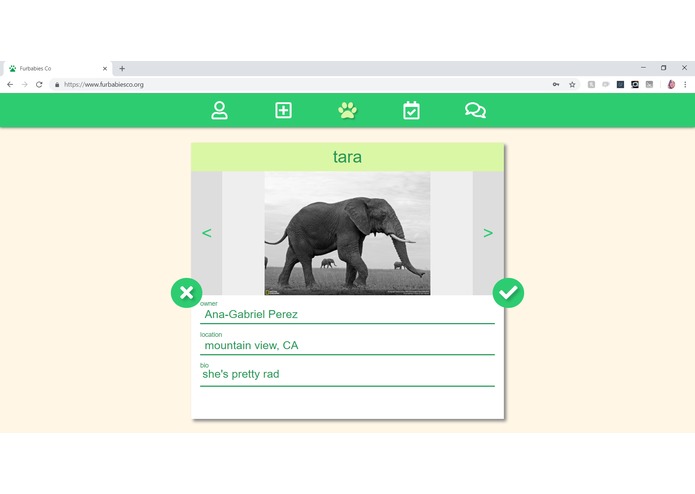Open the calendar check icon

tap(411, 110)
